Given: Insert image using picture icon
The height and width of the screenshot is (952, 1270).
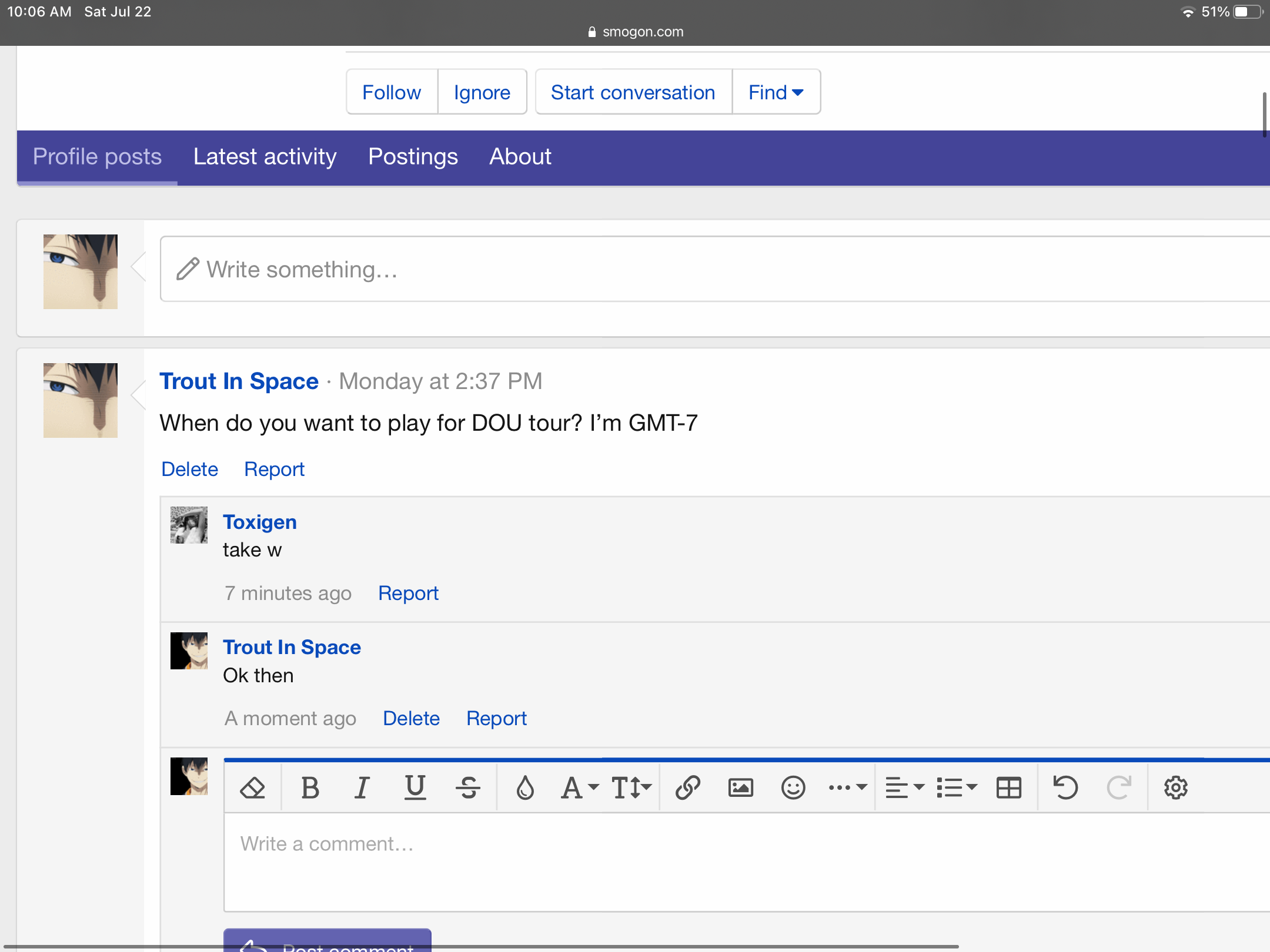Looking at the screenshot, I should (x=740, y=787).
